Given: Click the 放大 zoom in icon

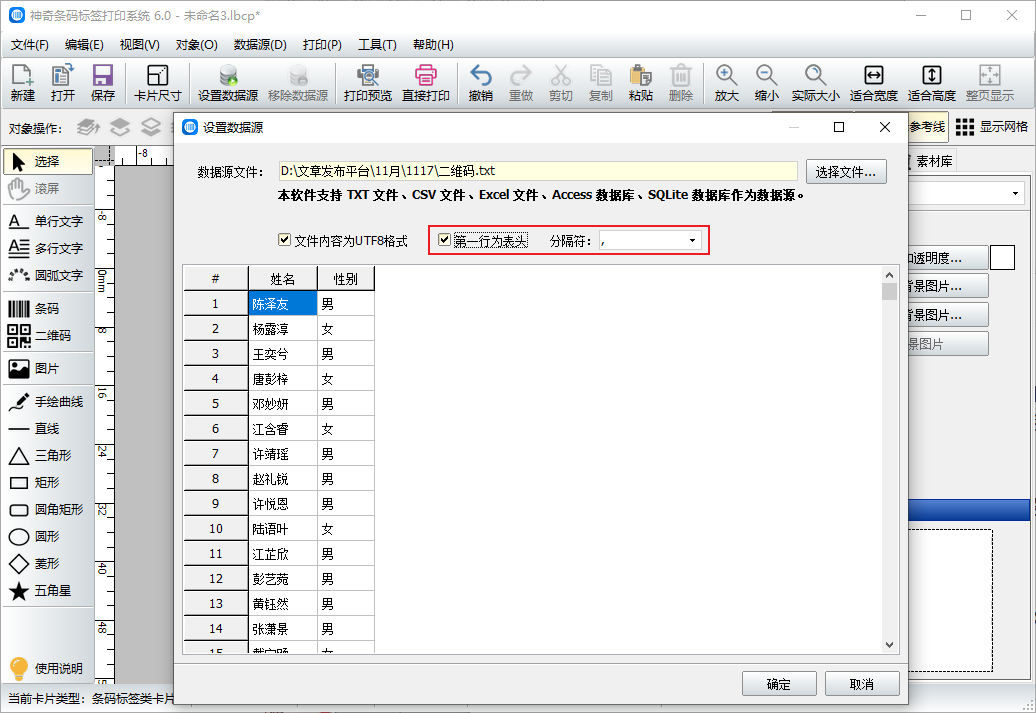Looking at the screenshot, I should pos(726,83).
